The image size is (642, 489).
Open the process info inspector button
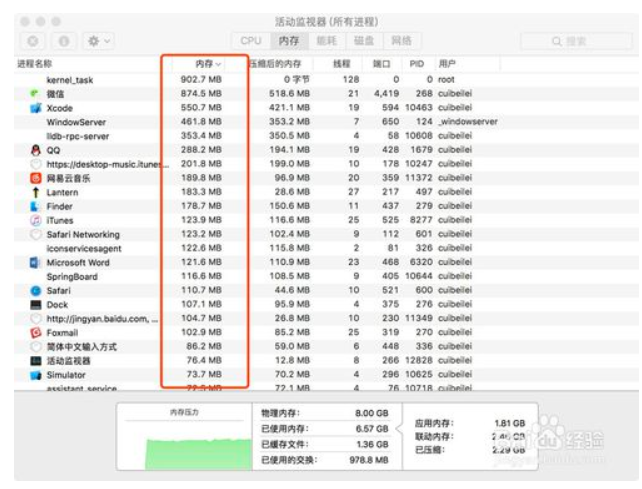point(64,41)
